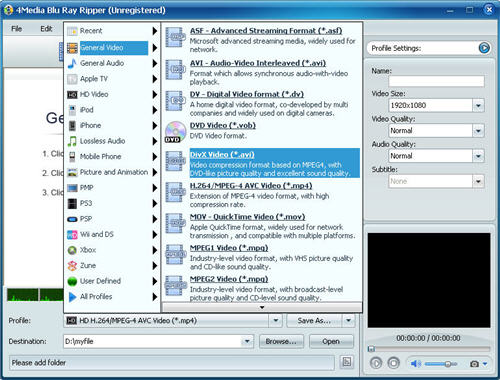
Task: Open the File menu
Action: [16, 29]
